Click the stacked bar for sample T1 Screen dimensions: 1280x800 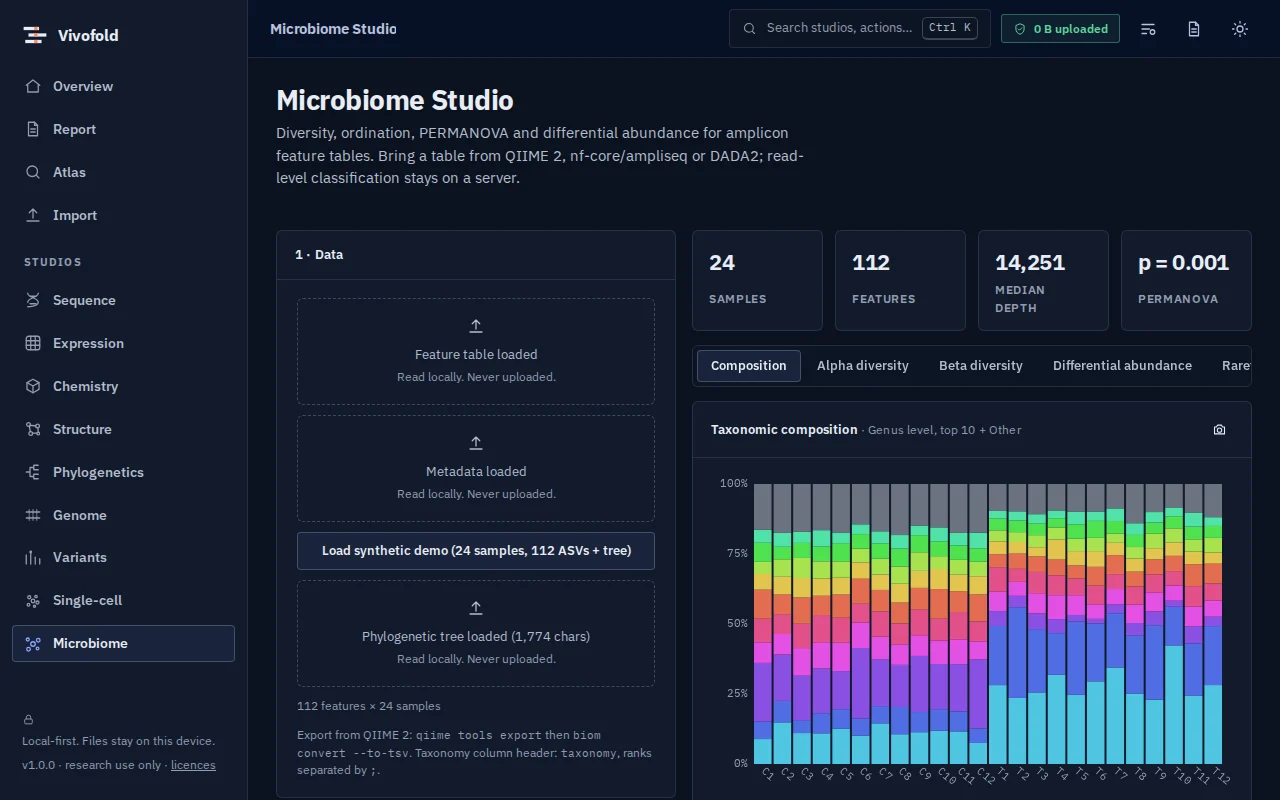tap(998, 624)
